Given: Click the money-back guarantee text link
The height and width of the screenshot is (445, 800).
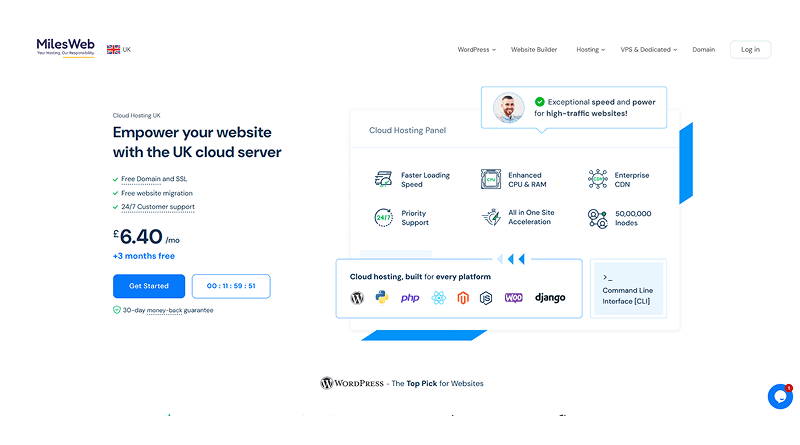Looking at the screenshot, I should 164,310.
